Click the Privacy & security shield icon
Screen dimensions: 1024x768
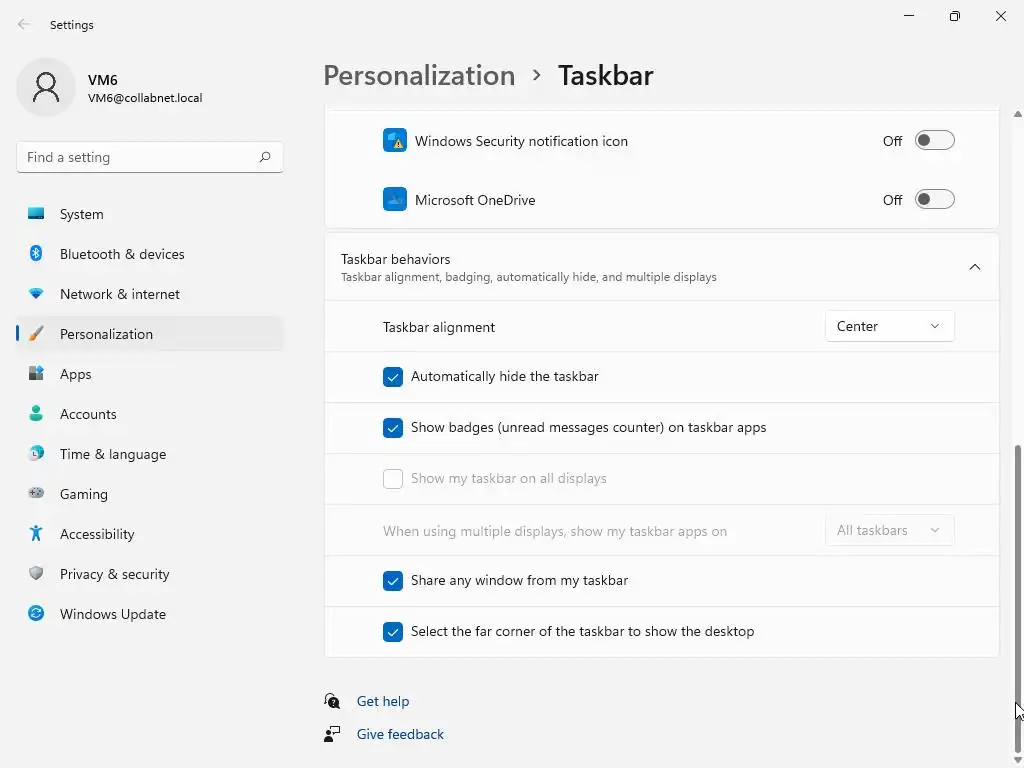pyautogui.click(x=36, y=574)
